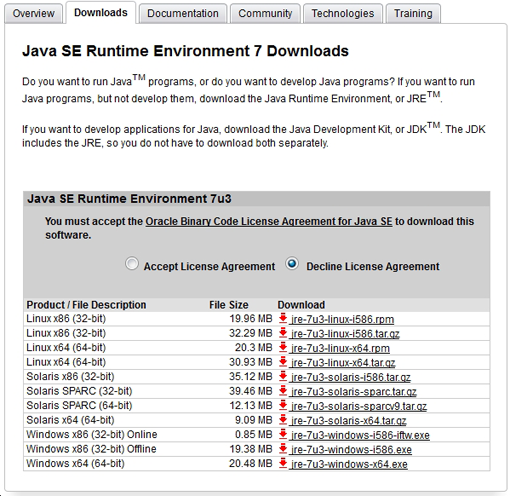Select Decline License Agreement radio button
Image resolution: width=510 pixels, height=496 pixels.
292,264
